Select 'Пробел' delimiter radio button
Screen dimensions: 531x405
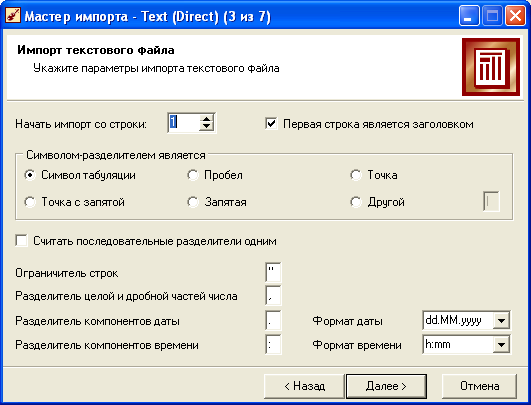click(x=192, y=175)
